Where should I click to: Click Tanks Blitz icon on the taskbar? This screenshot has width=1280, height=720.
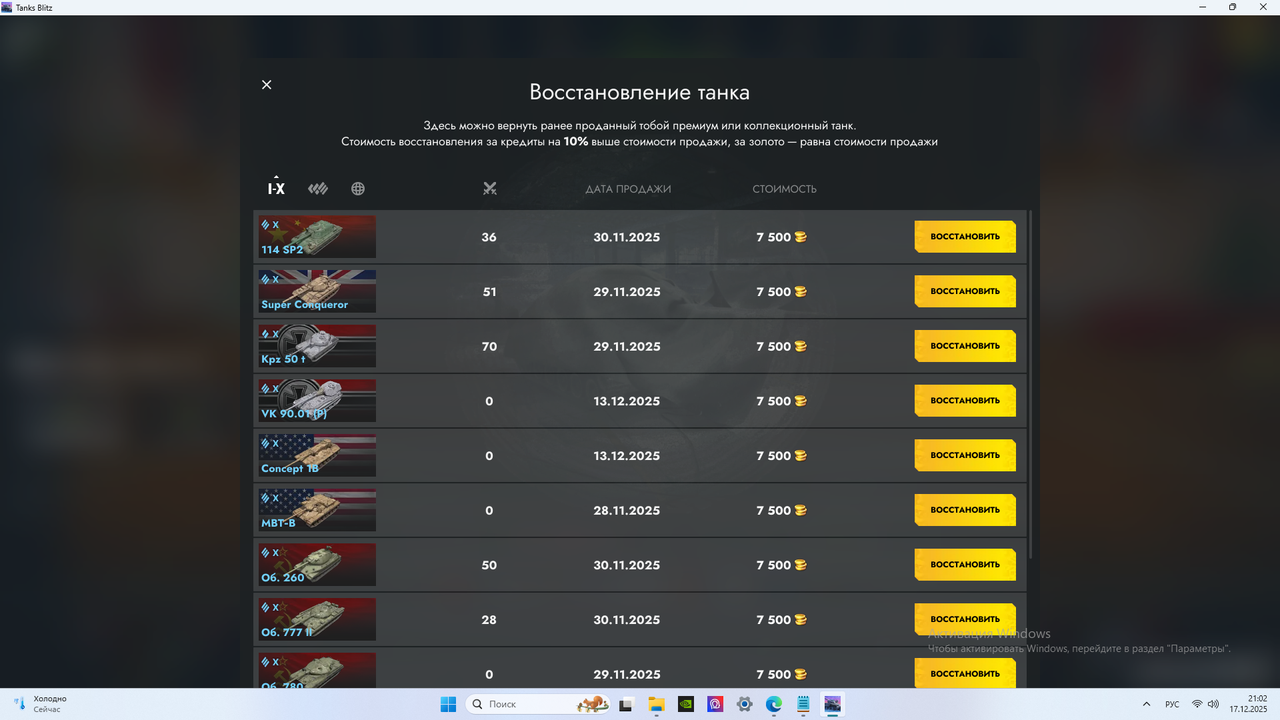tap(833, 704)
